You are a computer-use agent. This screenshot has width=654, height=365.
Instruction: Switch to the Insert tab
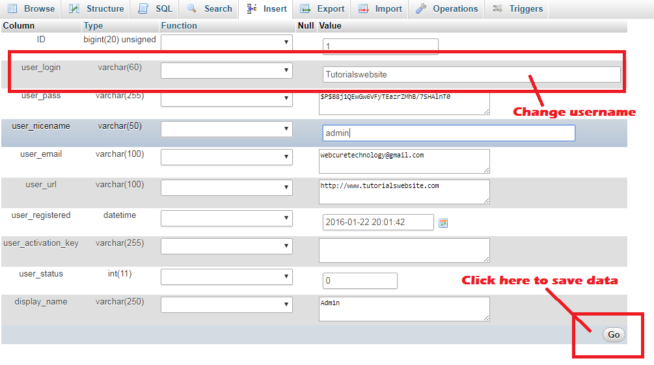(267, 9)
